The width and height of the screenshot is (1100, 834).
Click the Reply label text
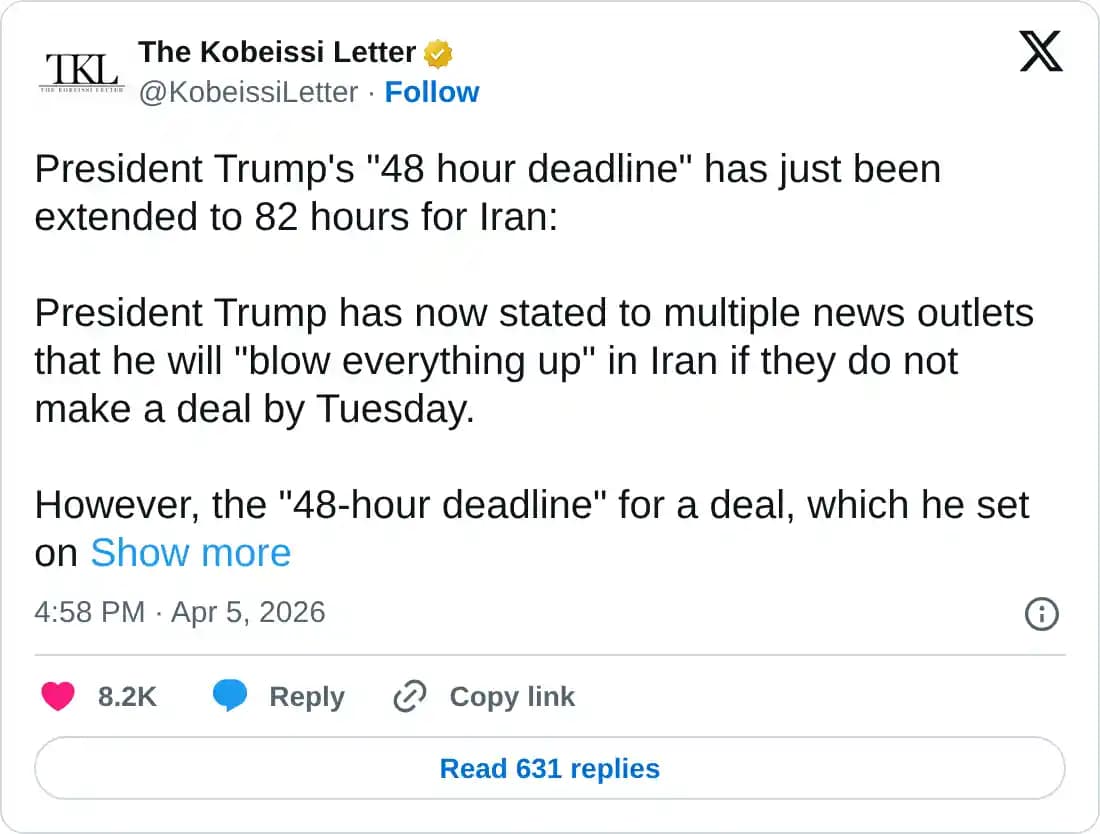coord(307,696)
